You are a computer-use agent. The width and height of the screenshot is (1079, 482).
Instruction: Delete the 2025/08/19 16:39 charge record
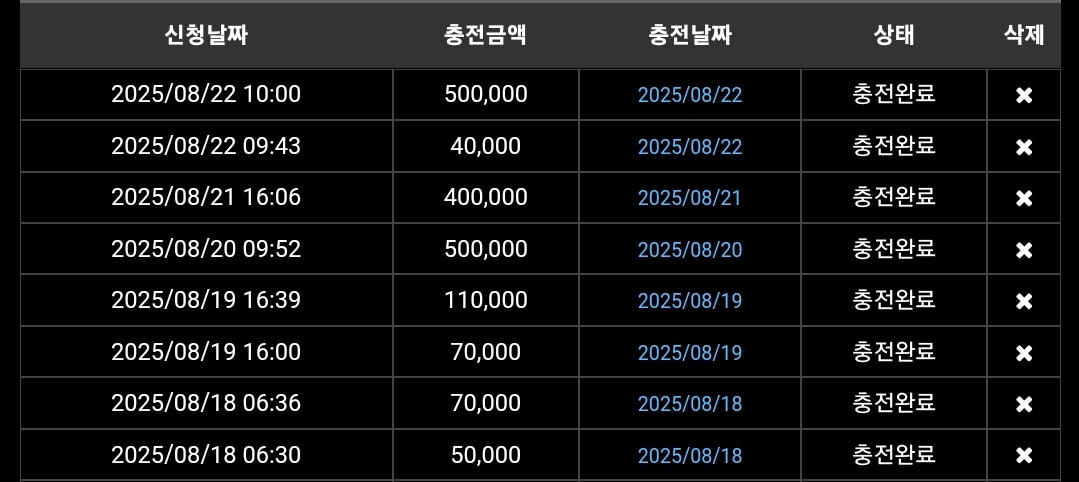pyautogui.click(x=1023, y=301)
